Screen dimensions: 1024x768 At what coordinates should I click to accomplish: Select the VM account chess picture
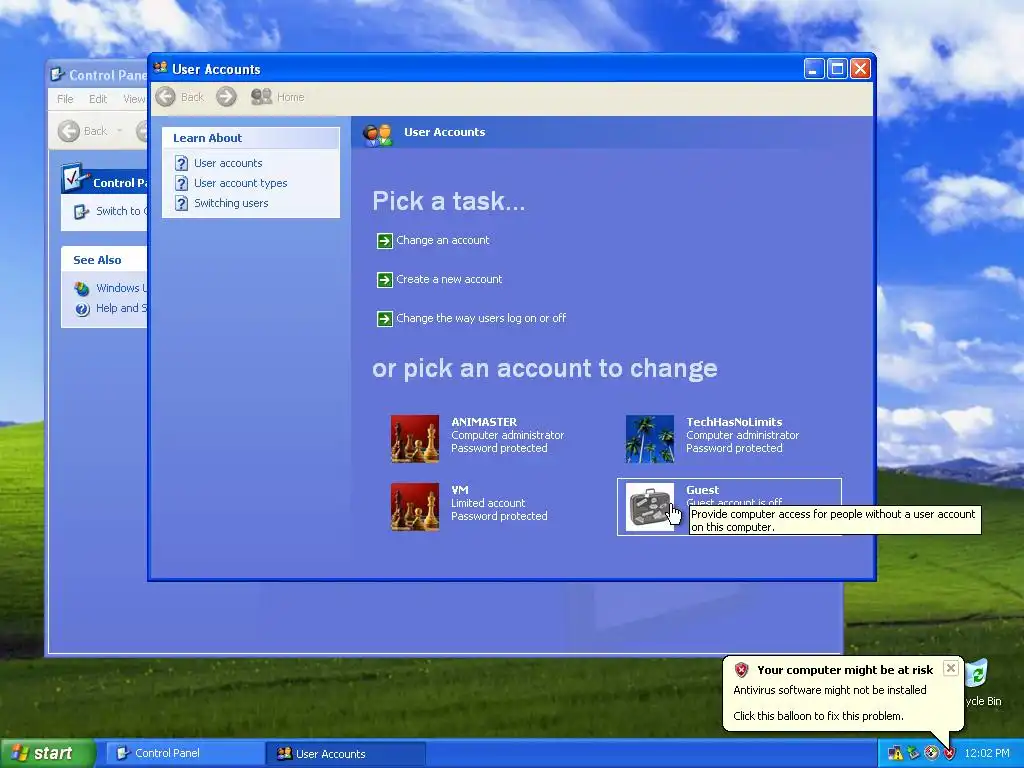[415, 507]
